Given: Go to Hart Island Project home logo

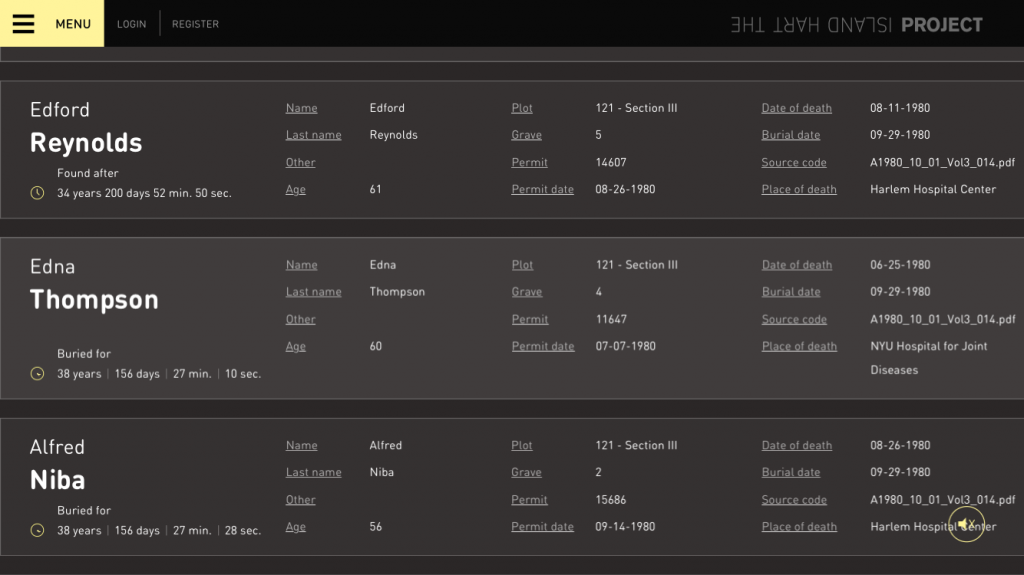Looking at the screenshot, I should (x=856, y=25).
